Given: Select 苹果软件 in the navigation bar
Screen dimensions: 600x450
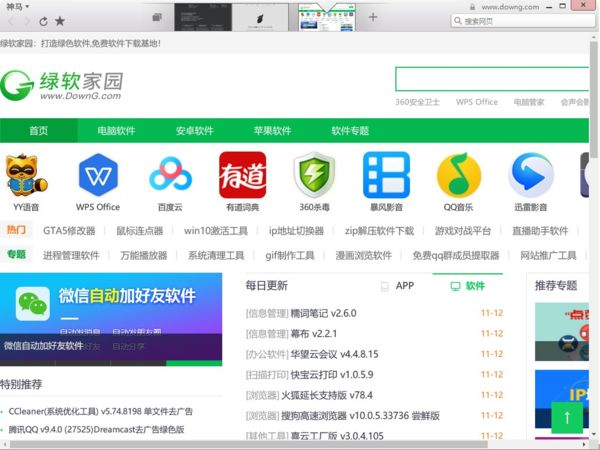Looking at the screenshot, I should click(x=272, y=130).
